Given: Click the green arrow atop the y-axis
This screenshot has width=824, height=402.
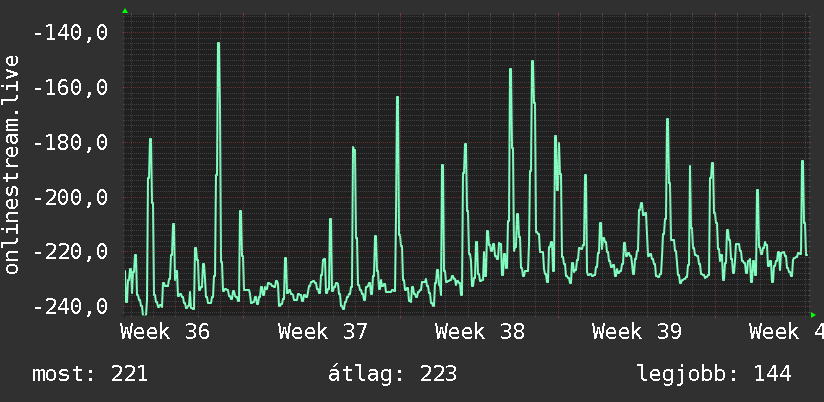Looking at the screenshot, I should point(125,11).
